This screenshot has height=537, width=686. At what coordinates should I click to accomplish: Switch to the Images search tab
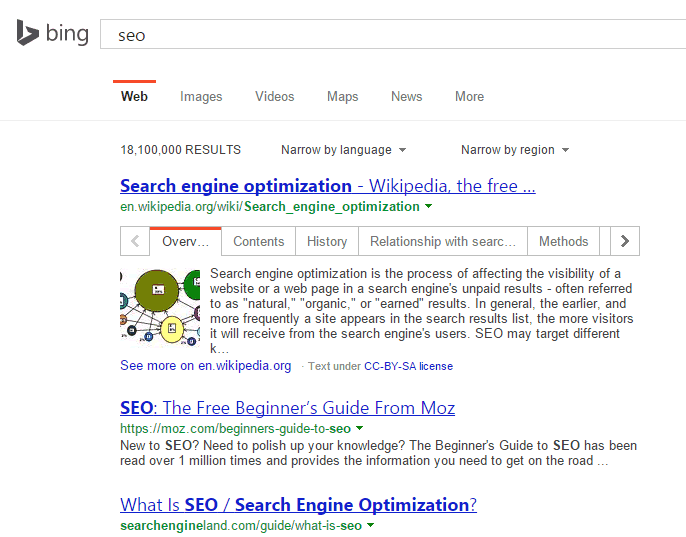point(201,97)
